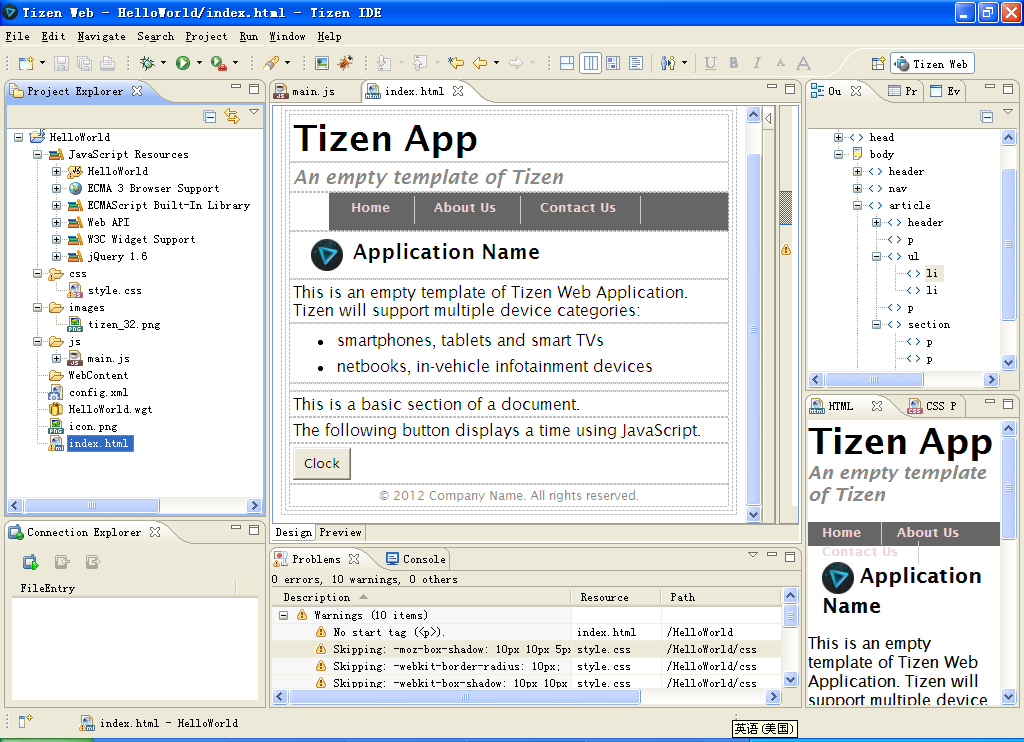Click the Search flashlight toolbar icon
The height and width of the screenshot is (742, 1024).
tap(271, 63)
